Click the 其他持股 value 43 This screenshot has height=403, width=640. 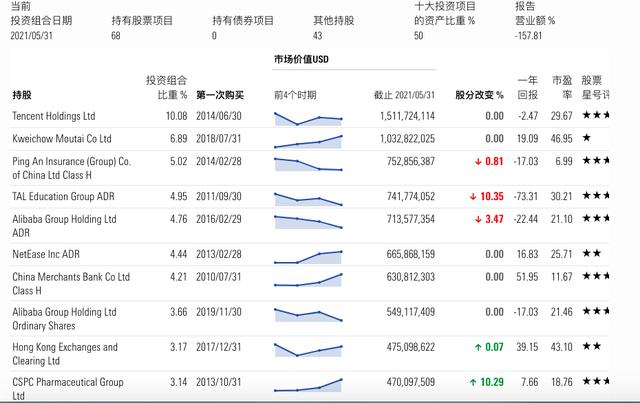[x=317, y=36]
